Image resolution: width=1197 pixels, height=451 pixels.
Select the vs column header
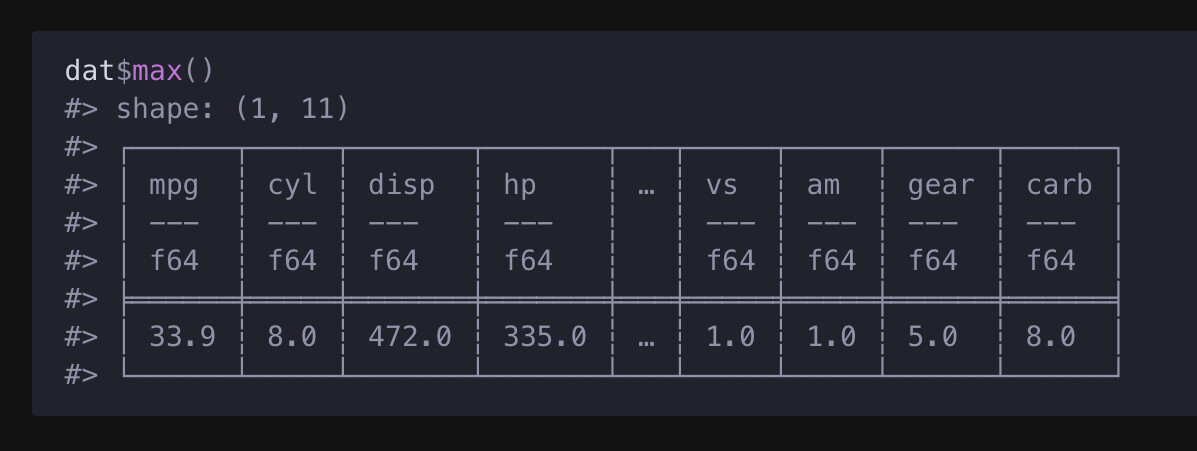coord(722,185)
